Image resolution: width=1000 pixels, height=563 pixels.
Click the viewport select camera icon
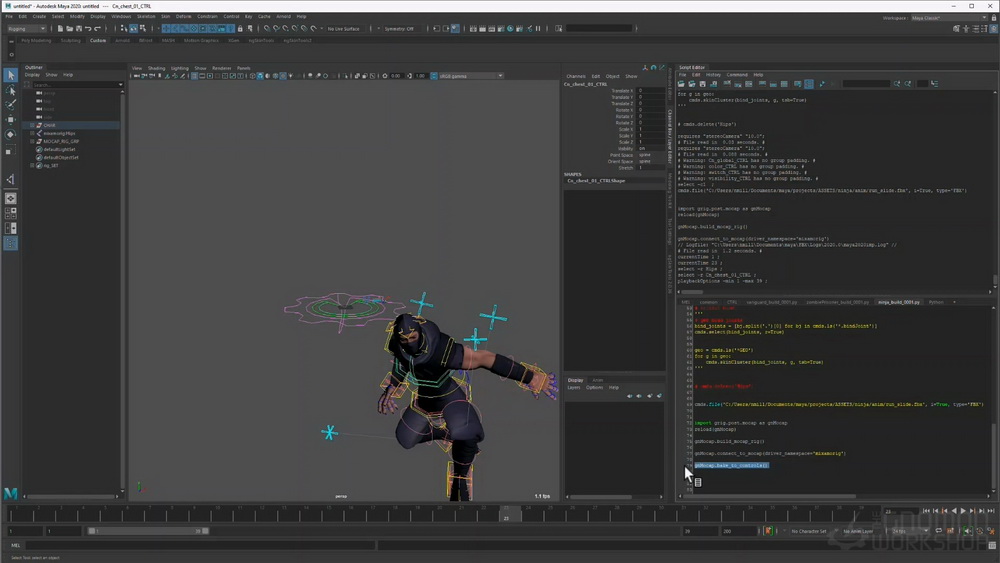point(136,76)
